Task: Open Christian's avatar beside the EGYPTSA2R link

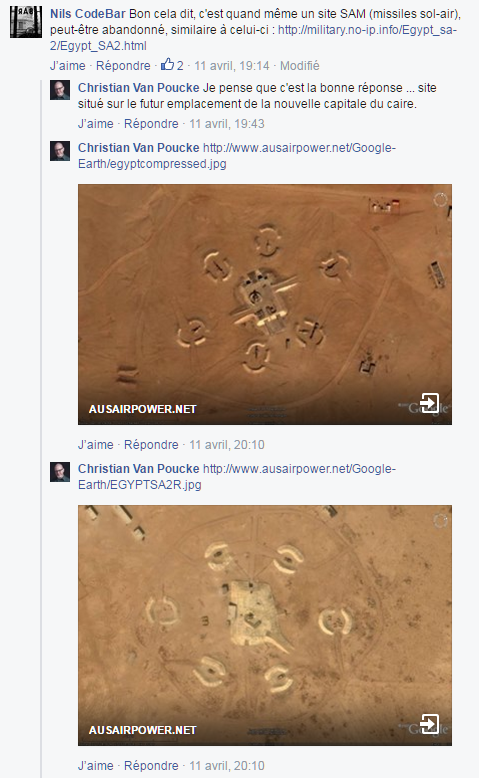Action: (60, 472)
